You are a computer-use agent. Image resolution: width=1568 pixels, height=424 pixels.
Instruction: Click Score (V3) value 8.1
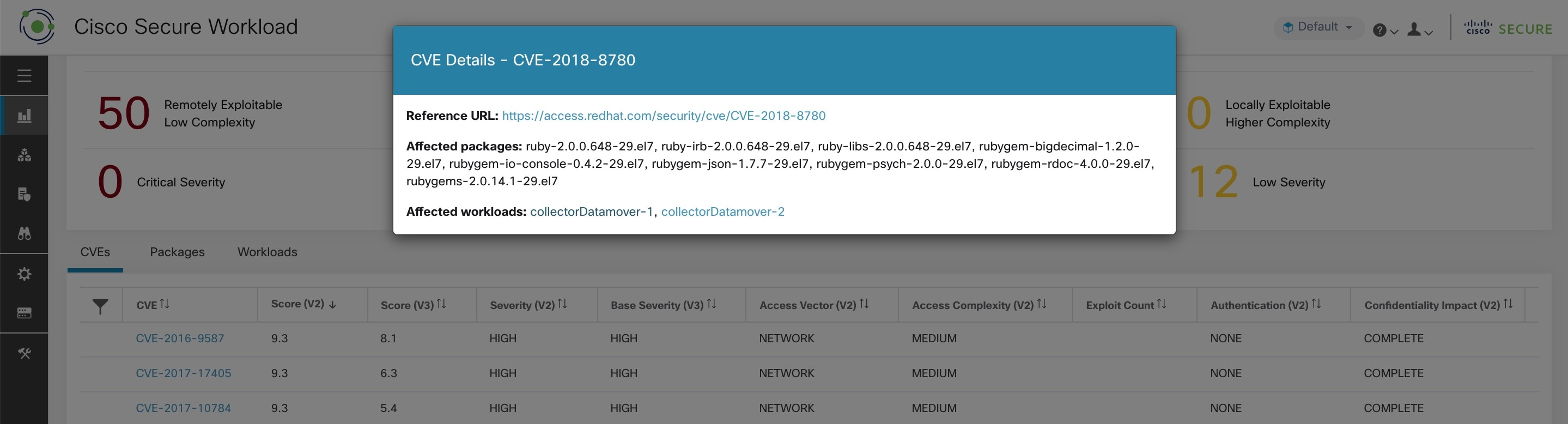point(388,339)
